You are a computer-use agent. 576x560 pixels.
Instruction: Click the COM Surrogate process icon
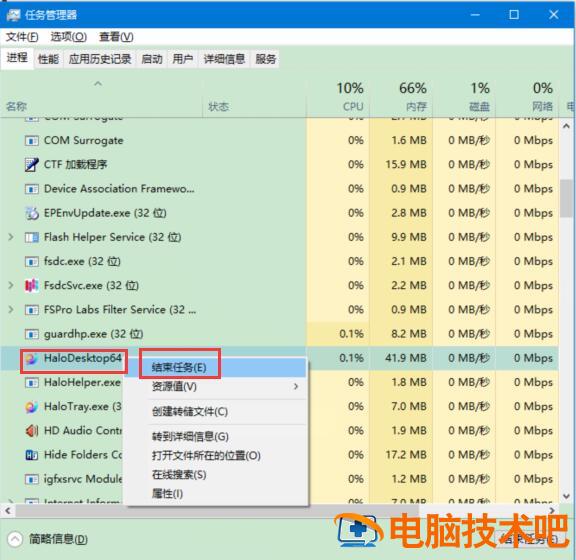click(x=32, y=141)
